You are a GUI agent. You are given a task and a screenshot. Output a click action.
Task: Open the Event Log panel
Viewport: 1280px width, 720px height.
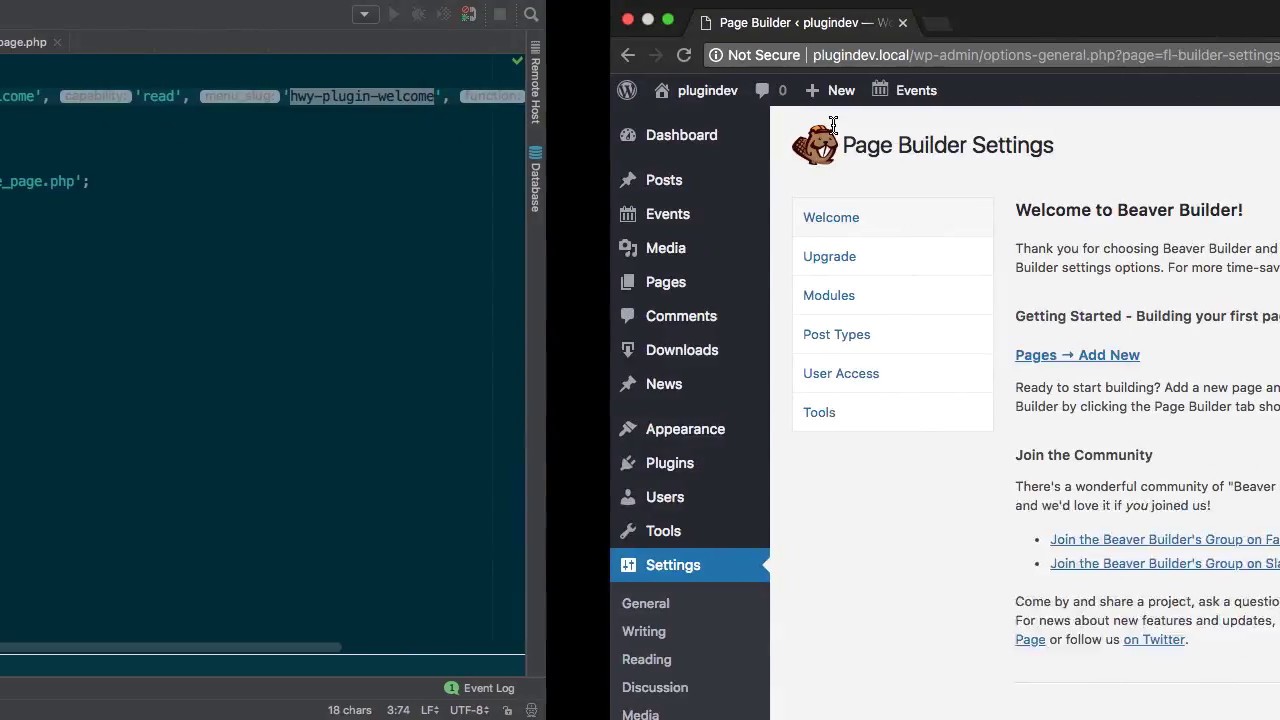[480, 688]
